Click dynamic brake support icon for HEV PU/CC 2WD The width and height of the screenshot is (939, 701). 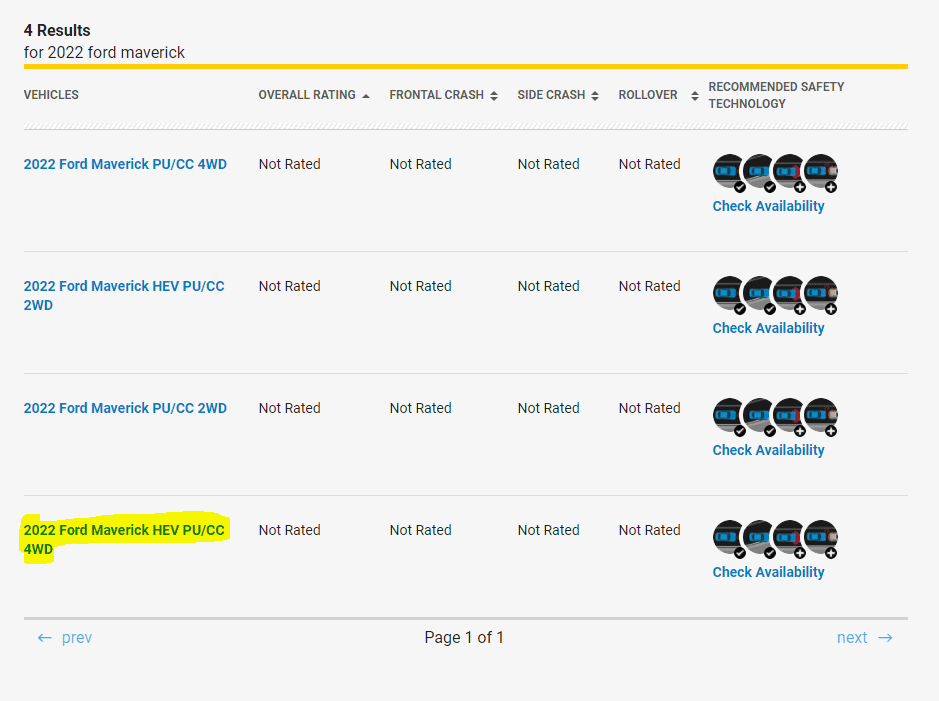[x=820, y=295]
